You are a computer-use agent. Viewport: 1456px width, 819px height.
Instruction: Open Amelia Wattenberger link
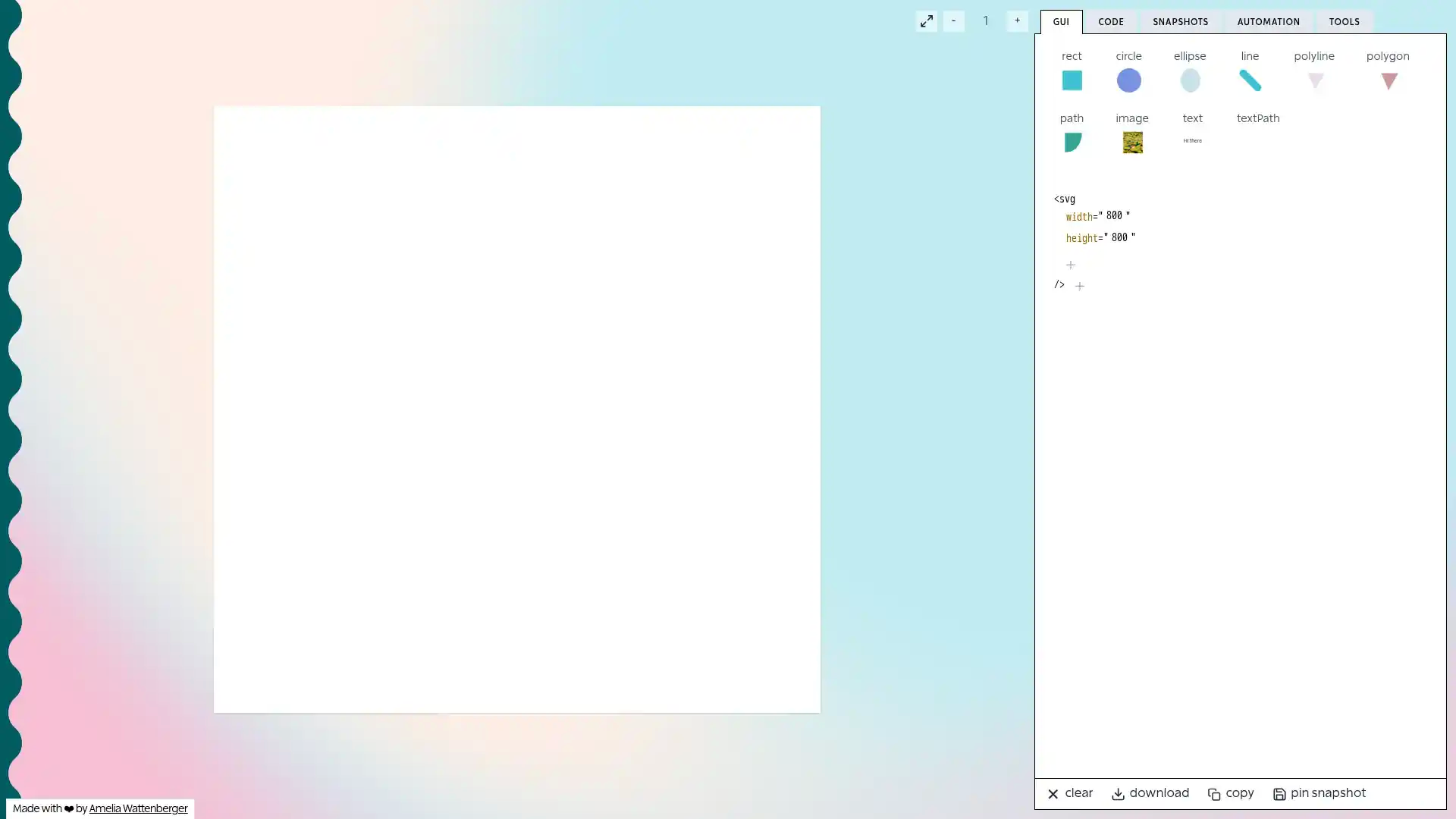(138, 809)
